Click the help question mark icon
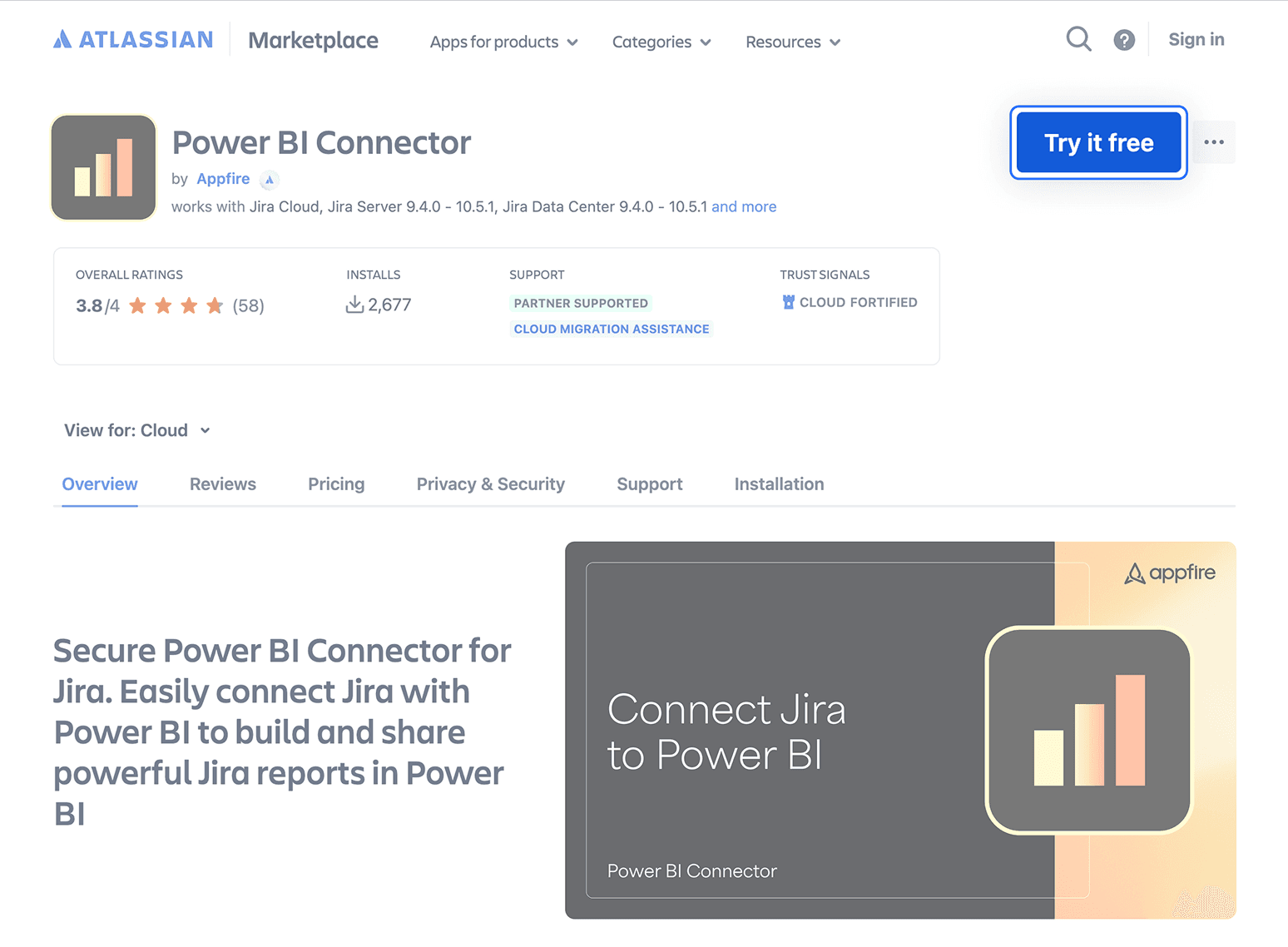The image size is (1288, 947). (1124, 40)
